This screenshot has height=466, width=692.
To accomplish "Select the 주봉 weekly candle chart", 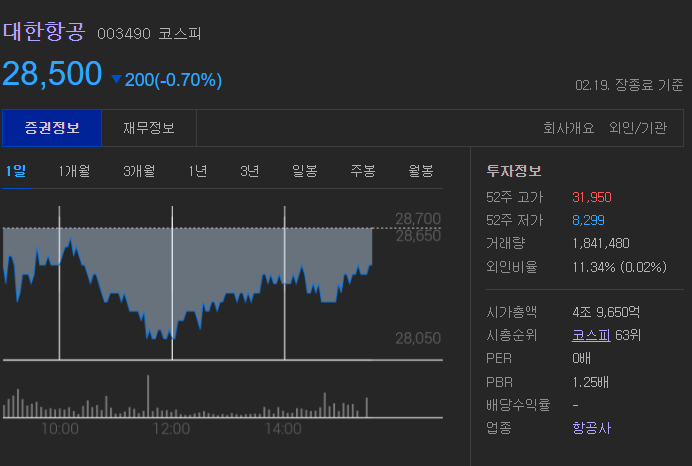I will click(x=363, y=171).
